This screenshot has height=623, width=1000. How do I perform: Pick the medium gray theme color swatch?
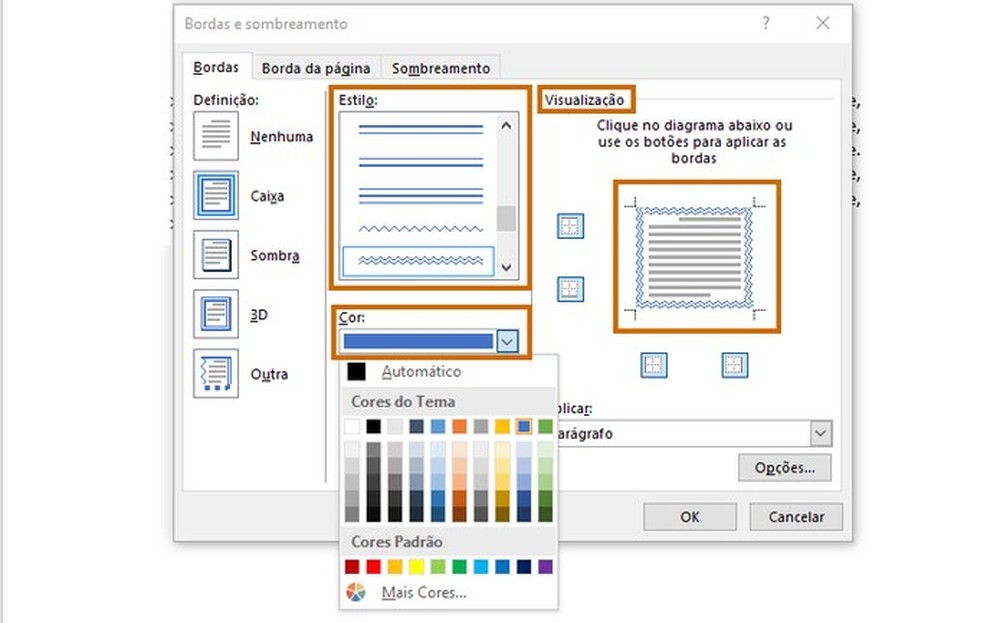481,427
